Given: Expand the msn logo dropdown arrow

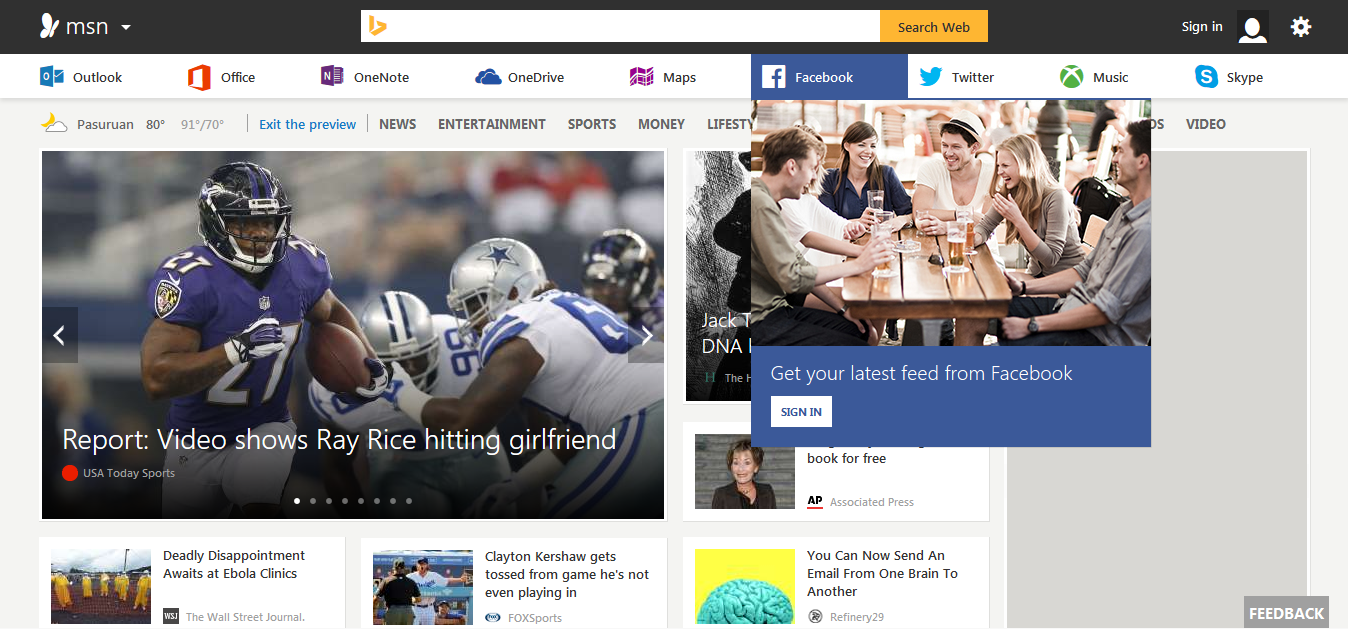Looking at the screenshot, I should (x=126, y=28).
